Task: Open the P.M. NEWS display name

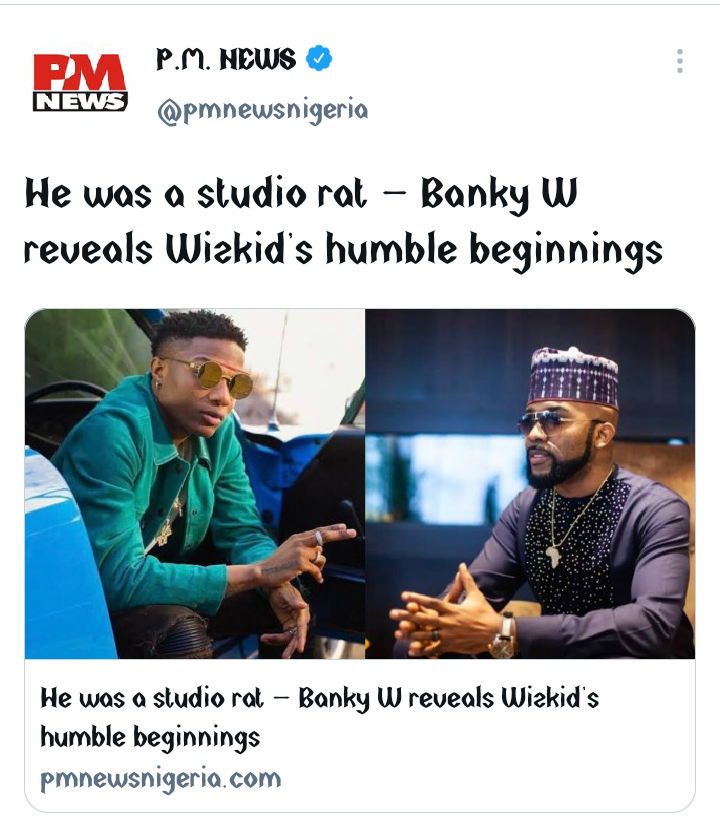Action: (x=226, y=59)
